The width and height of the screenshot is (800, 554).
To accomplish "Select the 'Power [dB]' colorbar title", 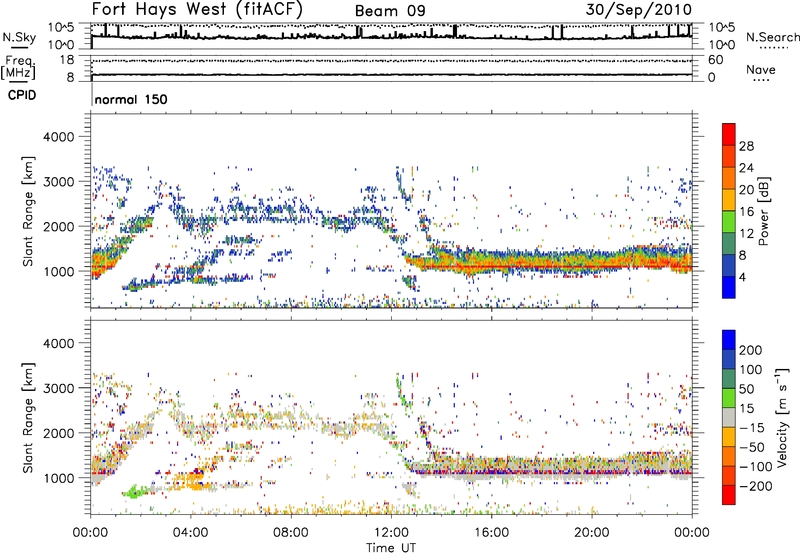I will tap(764, 211).
